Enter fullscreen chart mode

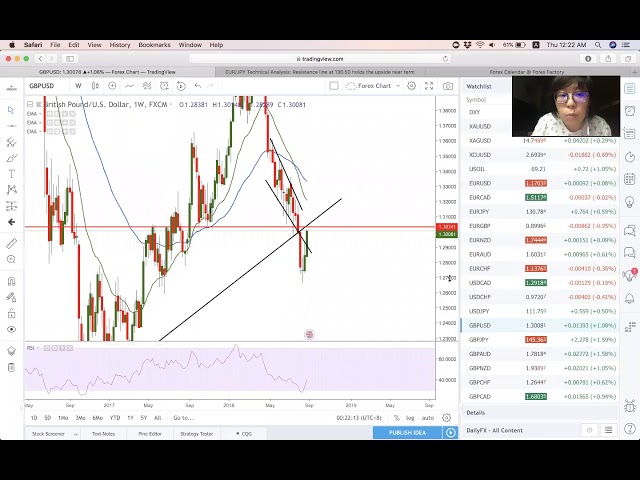[429, 86]
